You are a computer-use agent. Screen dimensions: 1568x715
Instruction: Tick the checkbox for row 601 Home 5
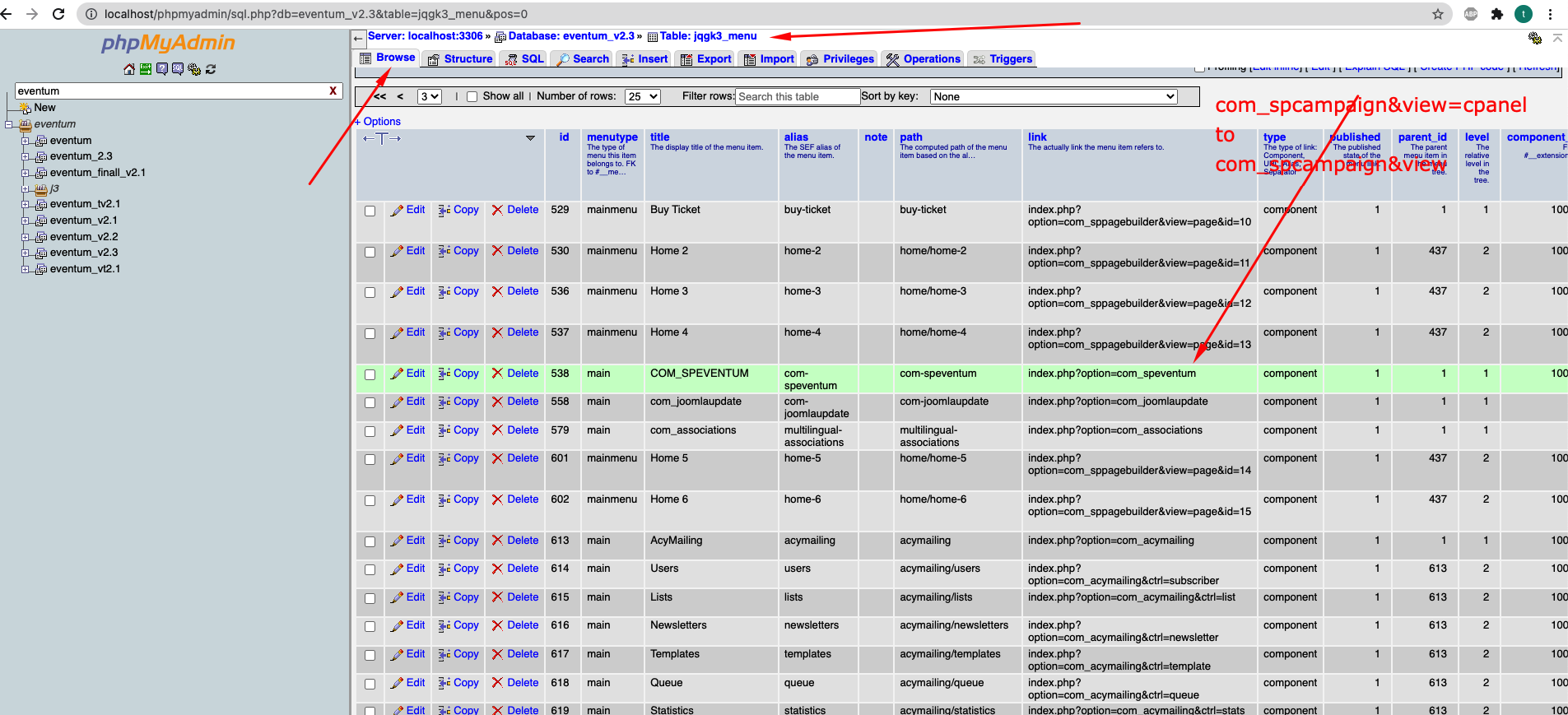click(x=370, y=460)
